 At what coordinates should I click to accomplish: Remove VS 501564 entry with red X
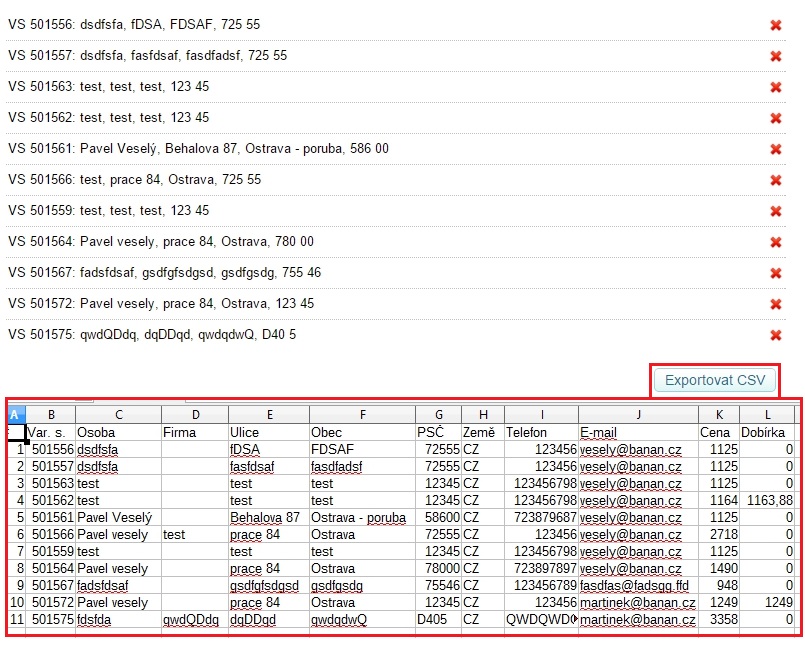click(775, 242)
